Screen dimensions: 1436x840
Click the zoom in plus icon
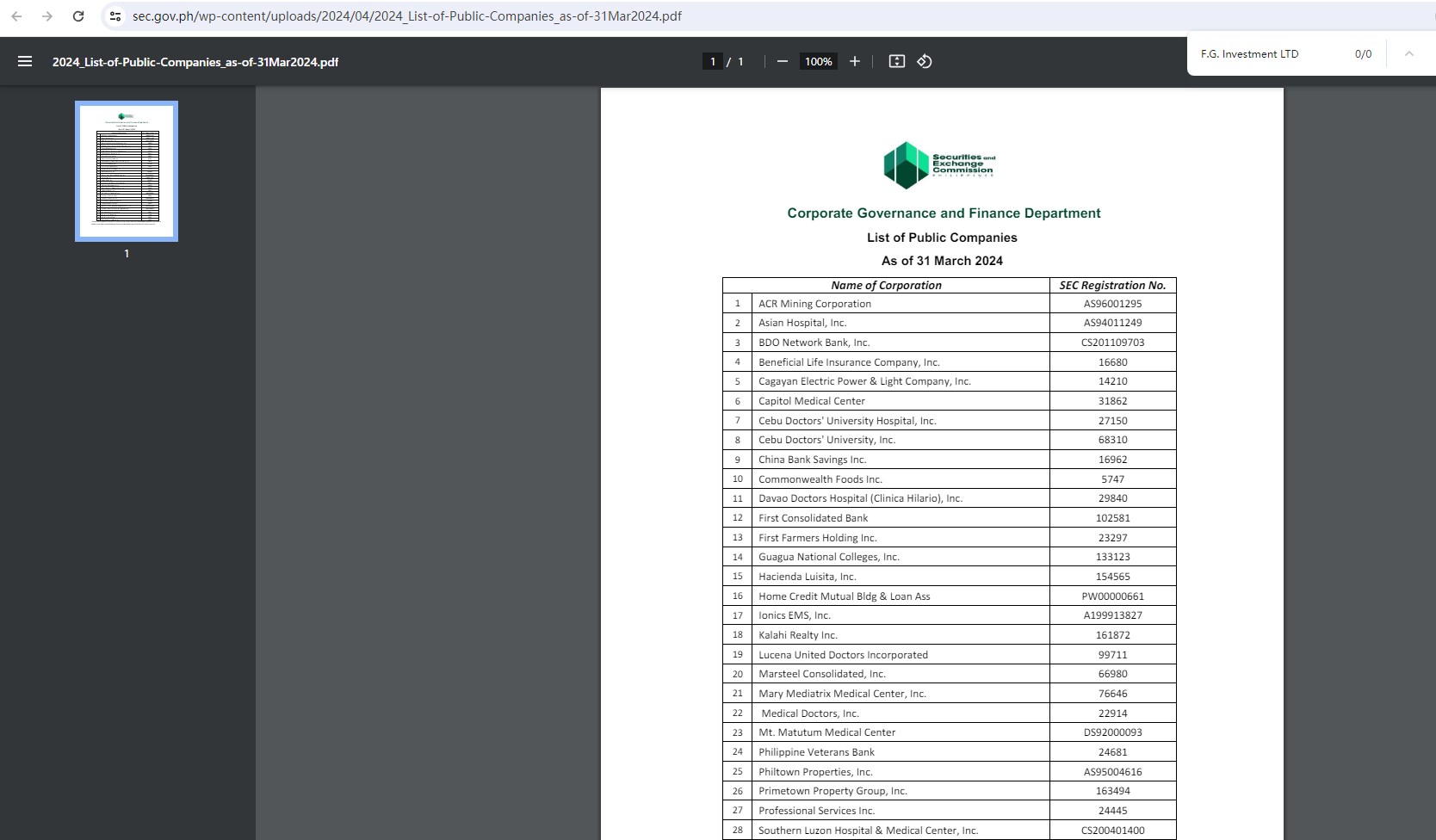click(854, 61)
